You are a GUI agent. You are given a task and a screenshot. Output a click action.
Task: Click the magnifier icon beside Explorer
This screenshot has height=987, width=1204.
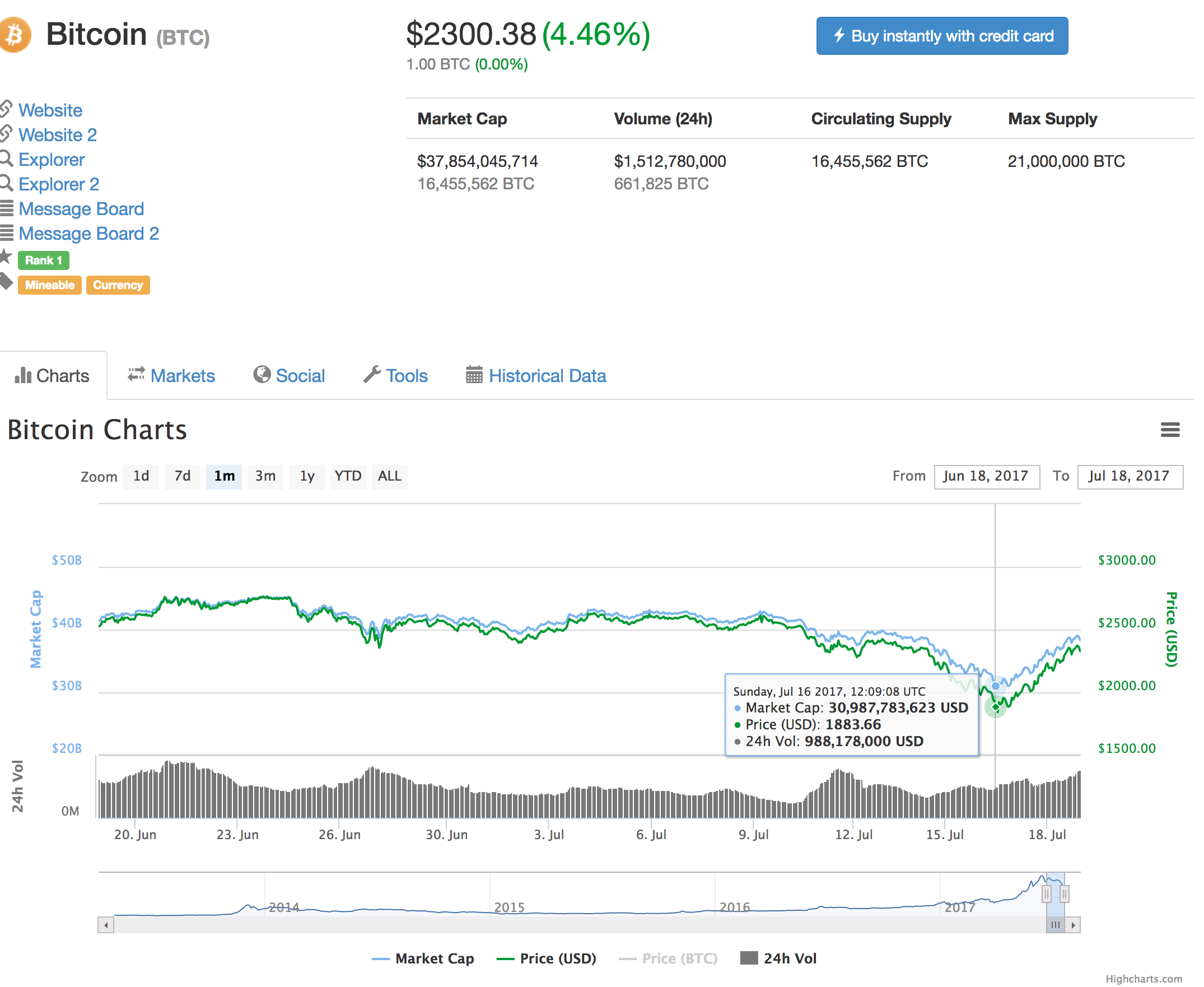click(6, 158)
